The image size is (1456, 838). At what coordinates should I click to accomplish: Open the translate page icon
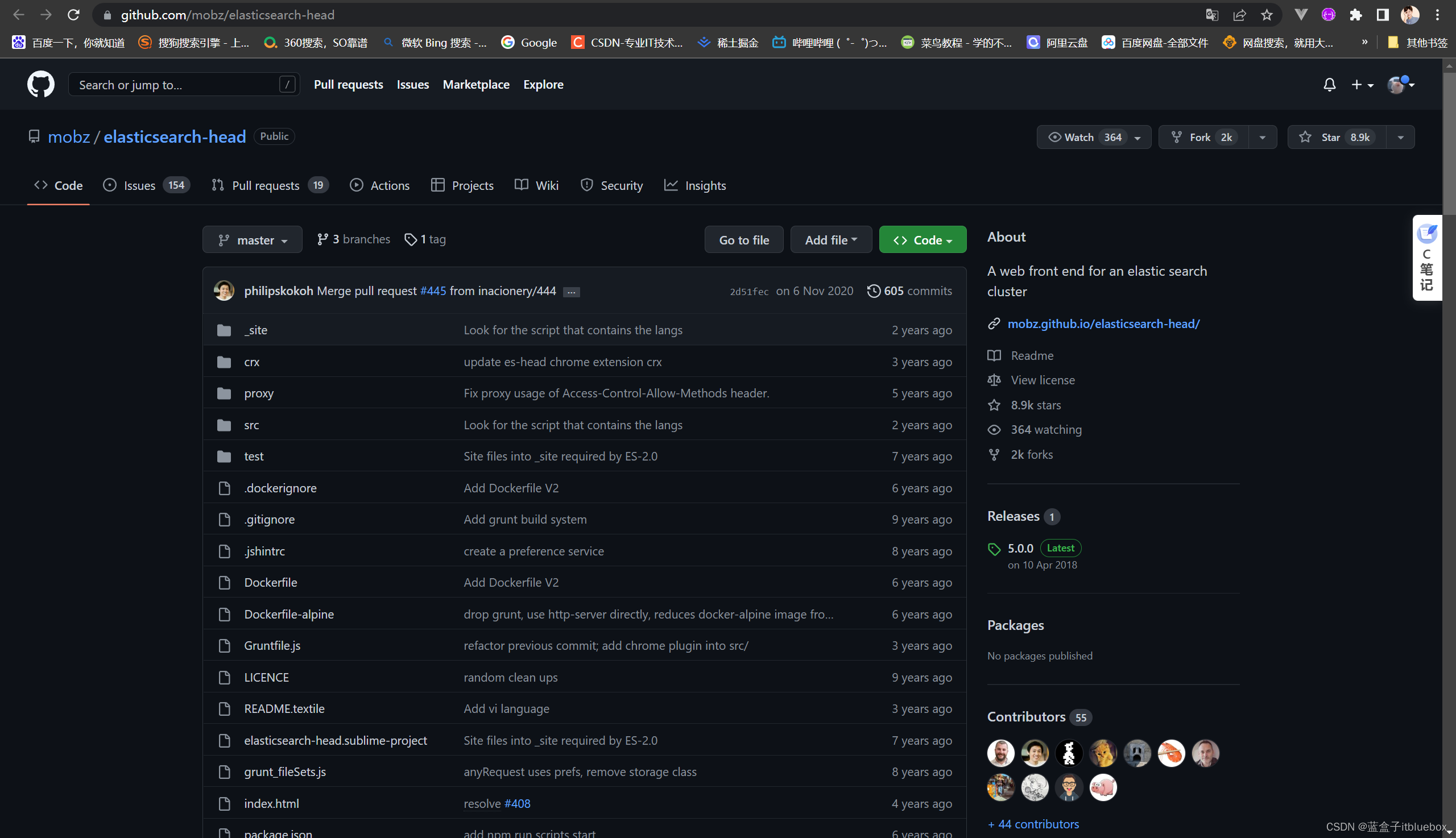(1212, 15)
